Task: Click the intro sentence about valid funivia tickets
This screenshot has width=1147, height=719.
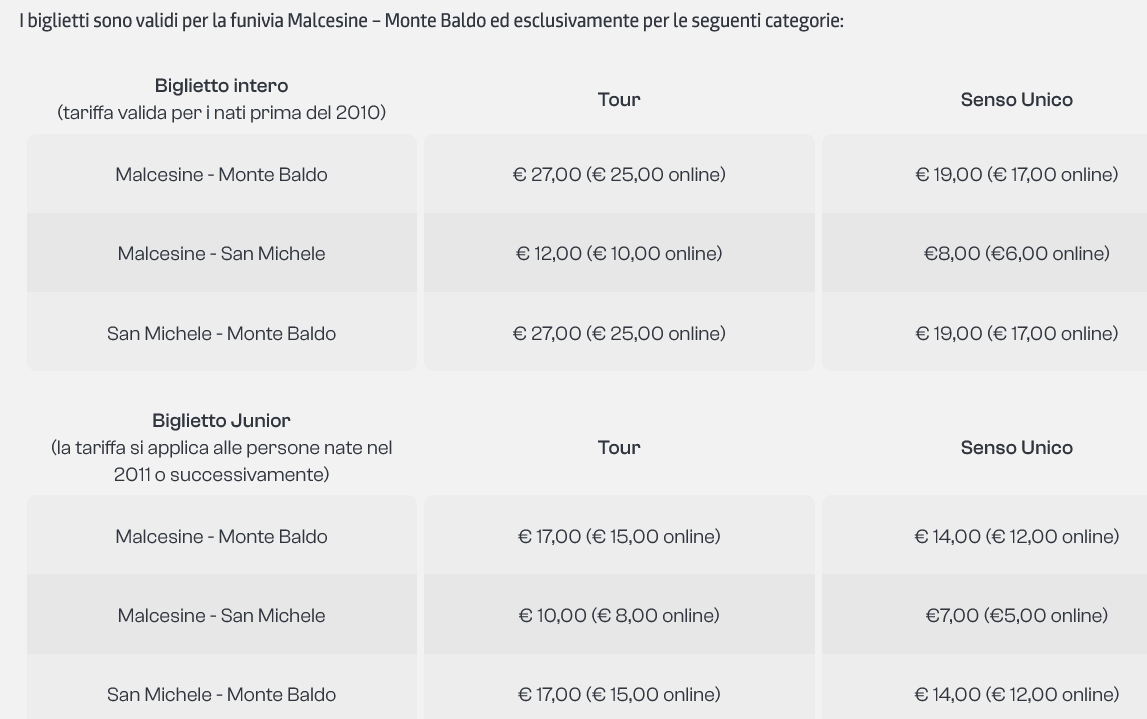Action: coord(431,21)
